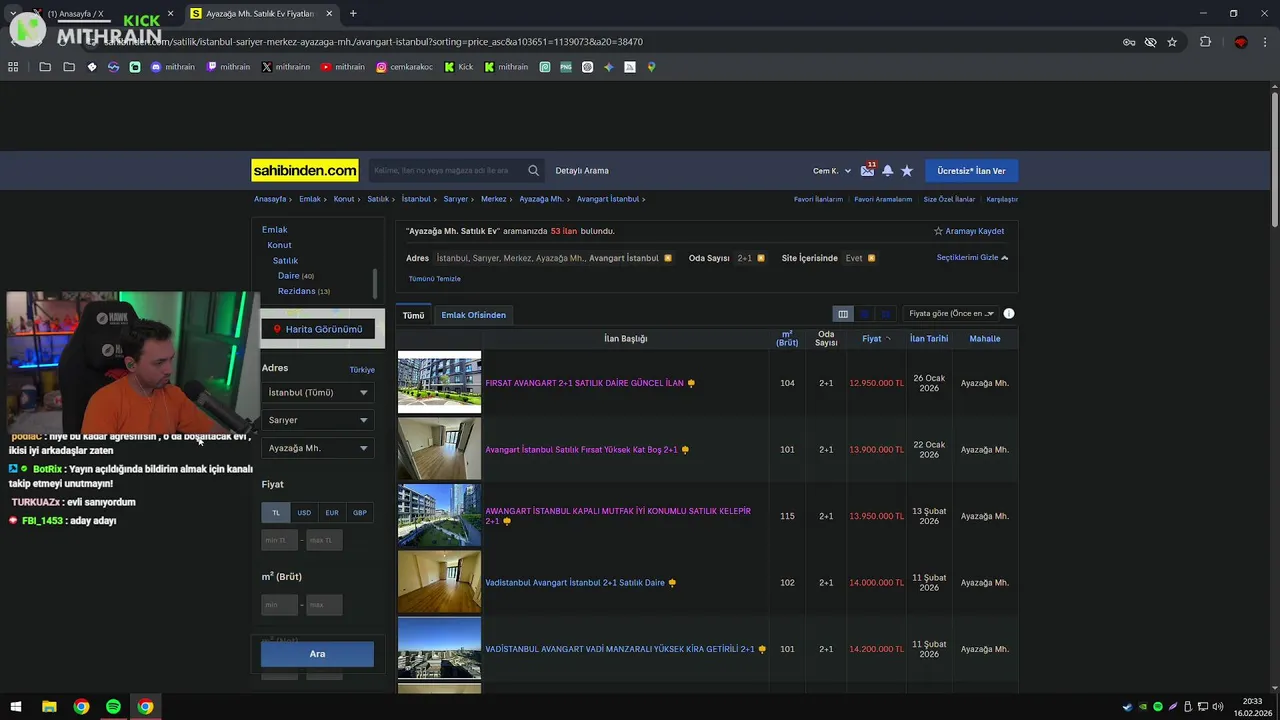The width and height of the screenshot is (1280, 720).
Task: Bookmark this page with Chrome star
Action: [x=1172, y=42]
